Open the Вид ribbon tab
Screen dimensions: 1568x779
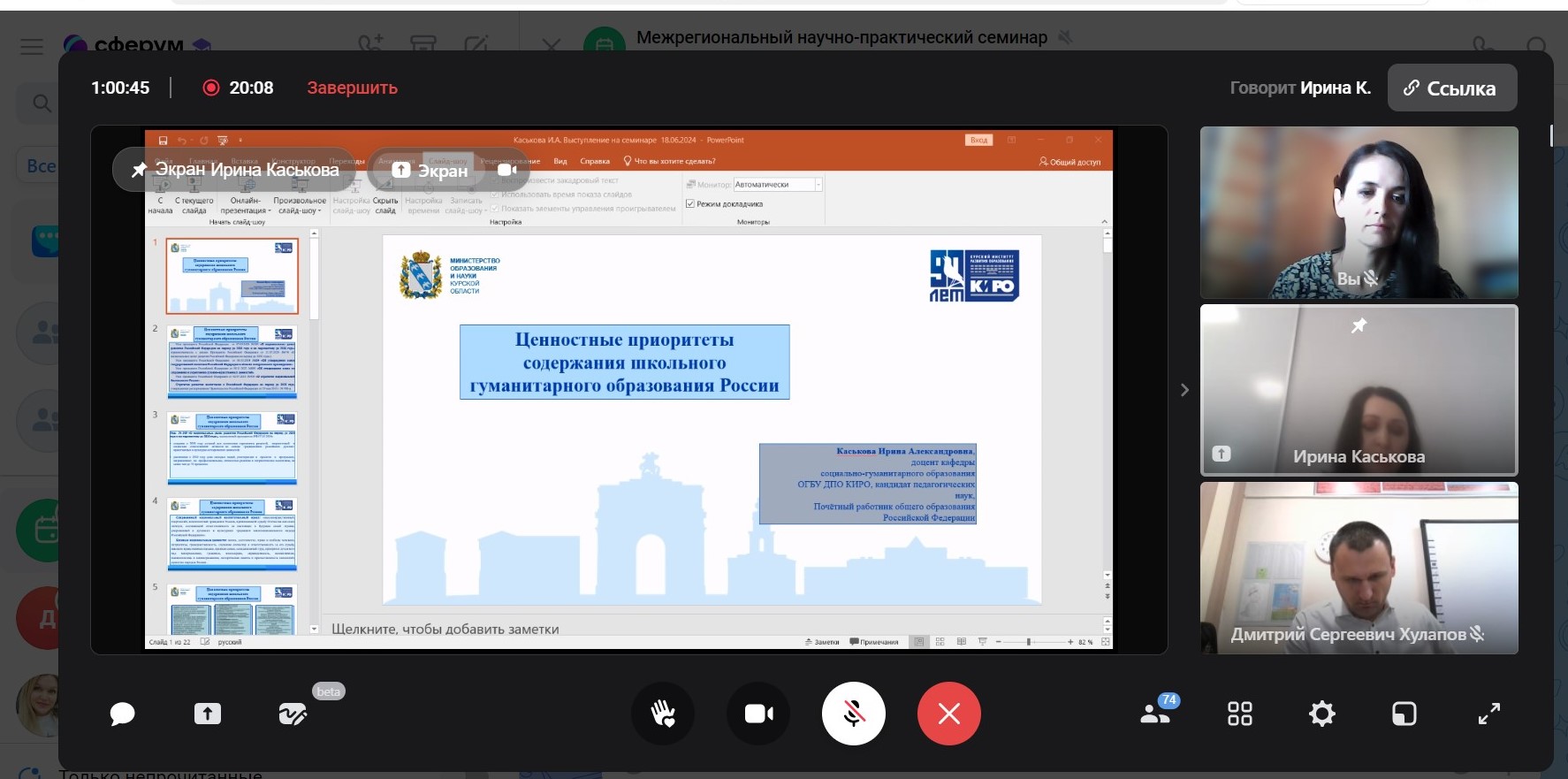(560, 161)
